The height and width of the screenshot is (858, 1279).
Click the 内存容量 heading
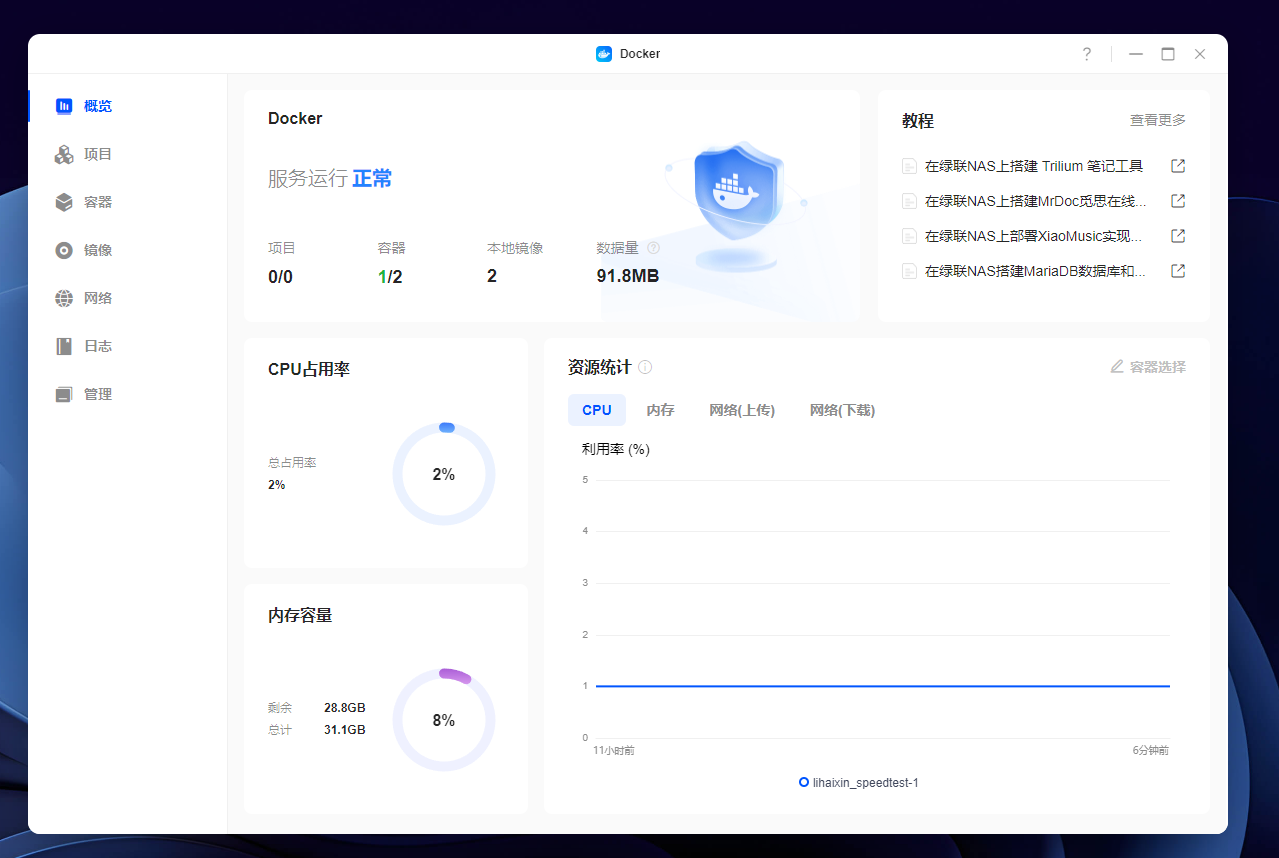300,615
